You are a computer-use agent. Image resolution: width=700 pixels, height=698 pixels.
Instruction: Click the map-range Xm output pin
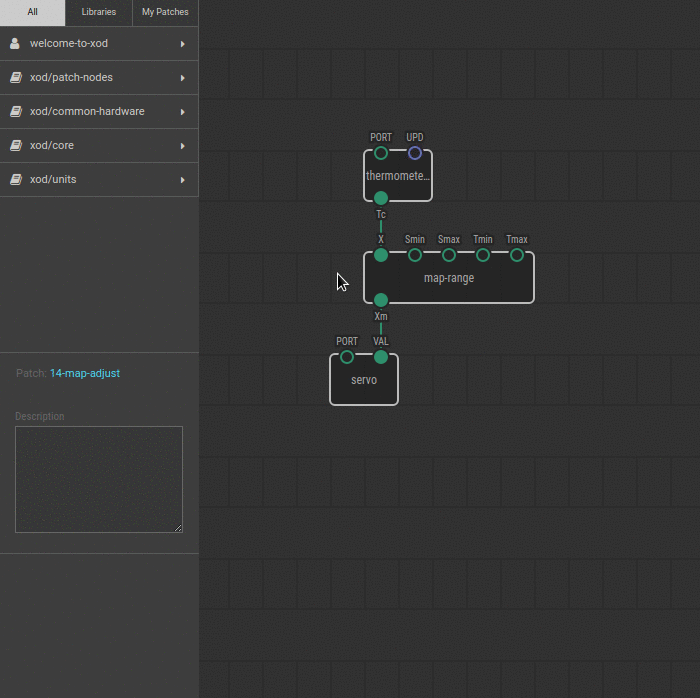pos(381,299)
